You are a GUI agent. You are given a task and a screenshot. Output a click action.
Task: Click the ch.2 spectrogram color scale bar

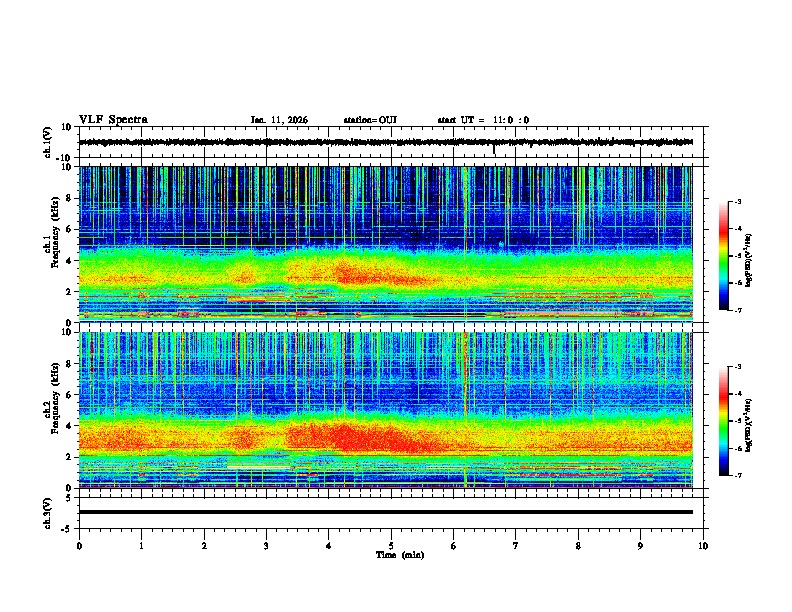pyautogui.click(x=724, y=421)
